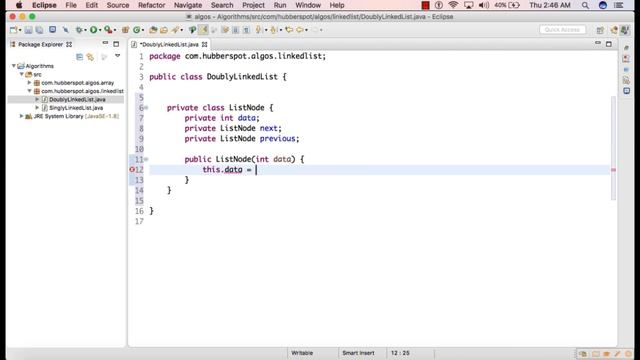Open the Refactor menu

(151, 5)
